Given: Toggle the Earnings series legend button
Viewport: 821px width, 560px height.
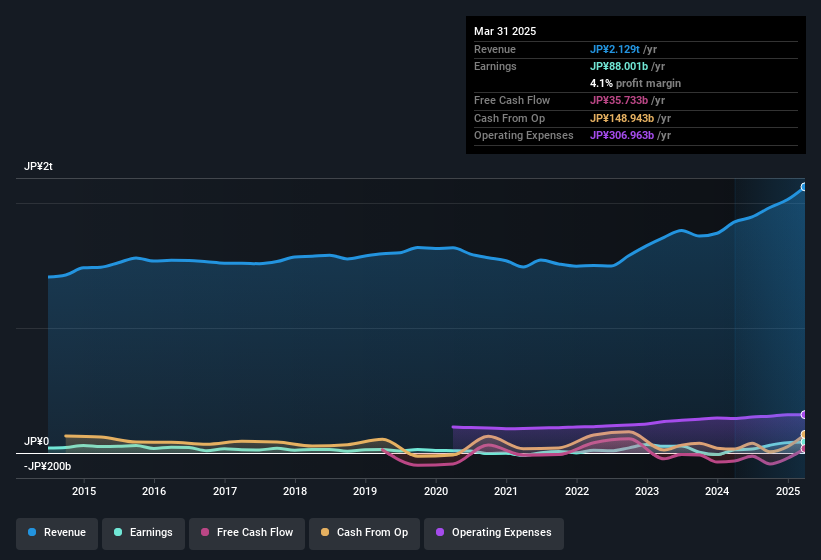Looking at the screenshot, I should 143,533.
